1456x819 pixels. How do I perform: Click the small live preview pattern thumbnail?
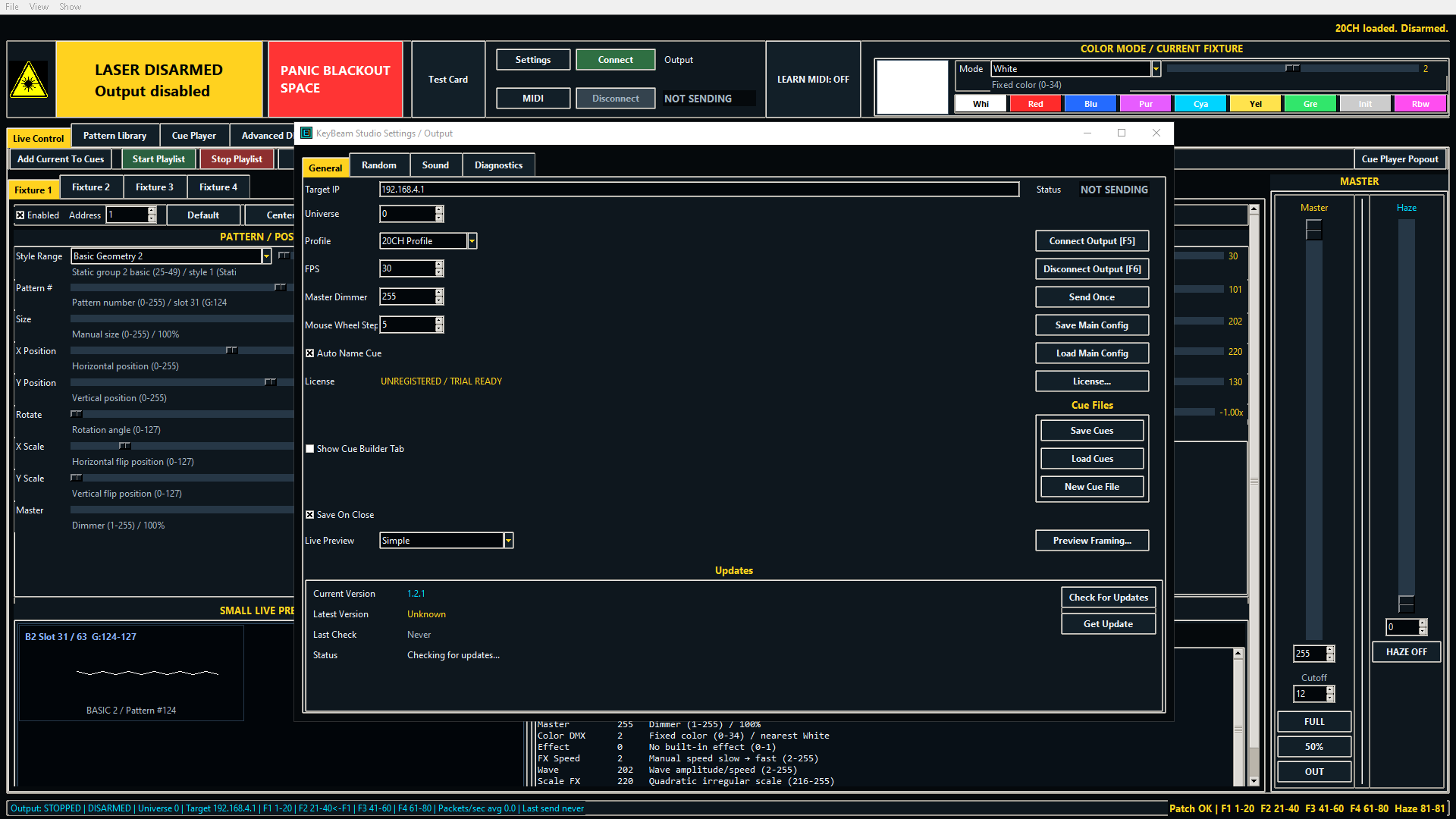click(x=131, y=673)
